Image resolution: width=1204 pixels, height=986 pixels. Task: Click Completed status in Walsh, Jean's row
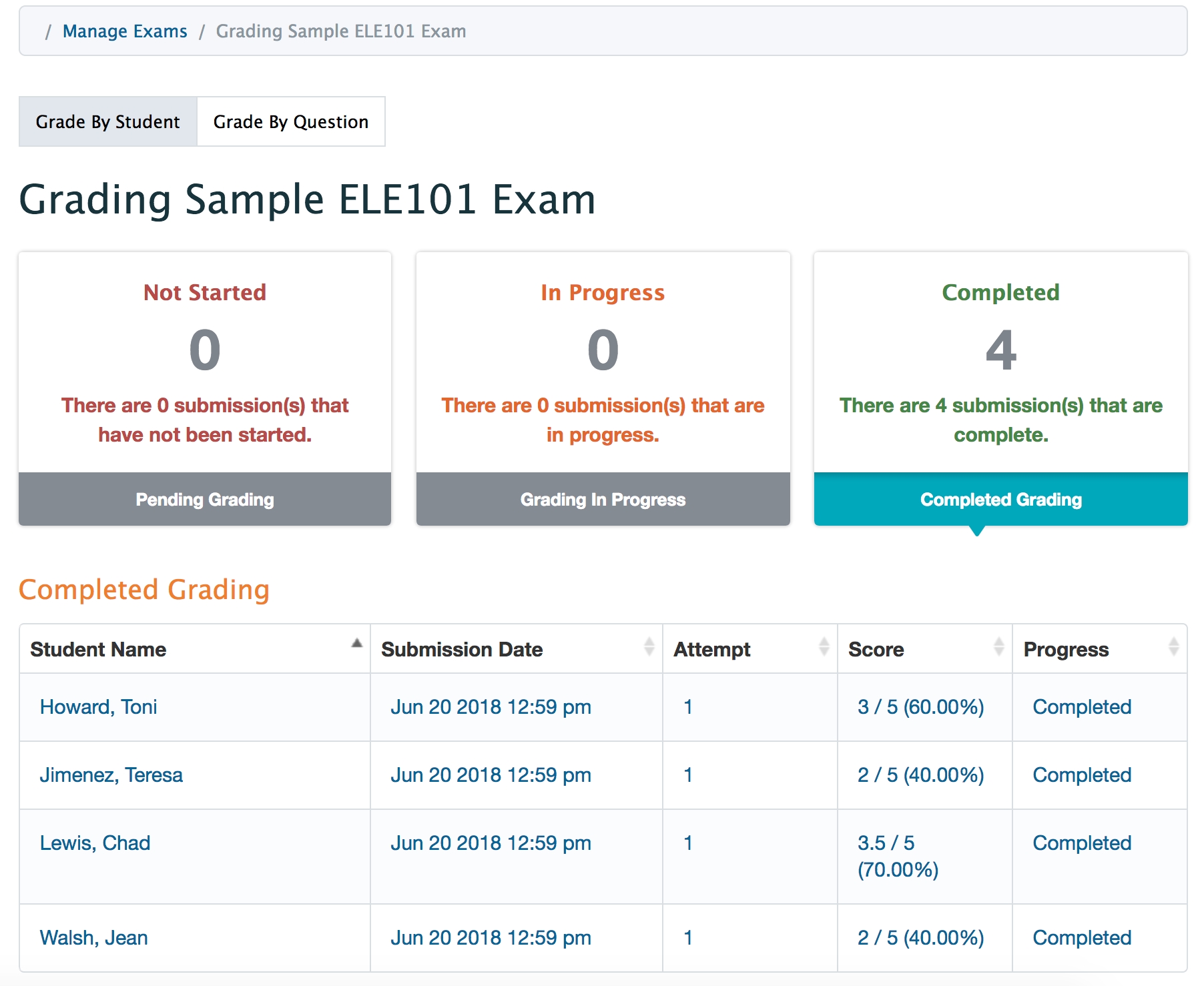pos(1081,938)
